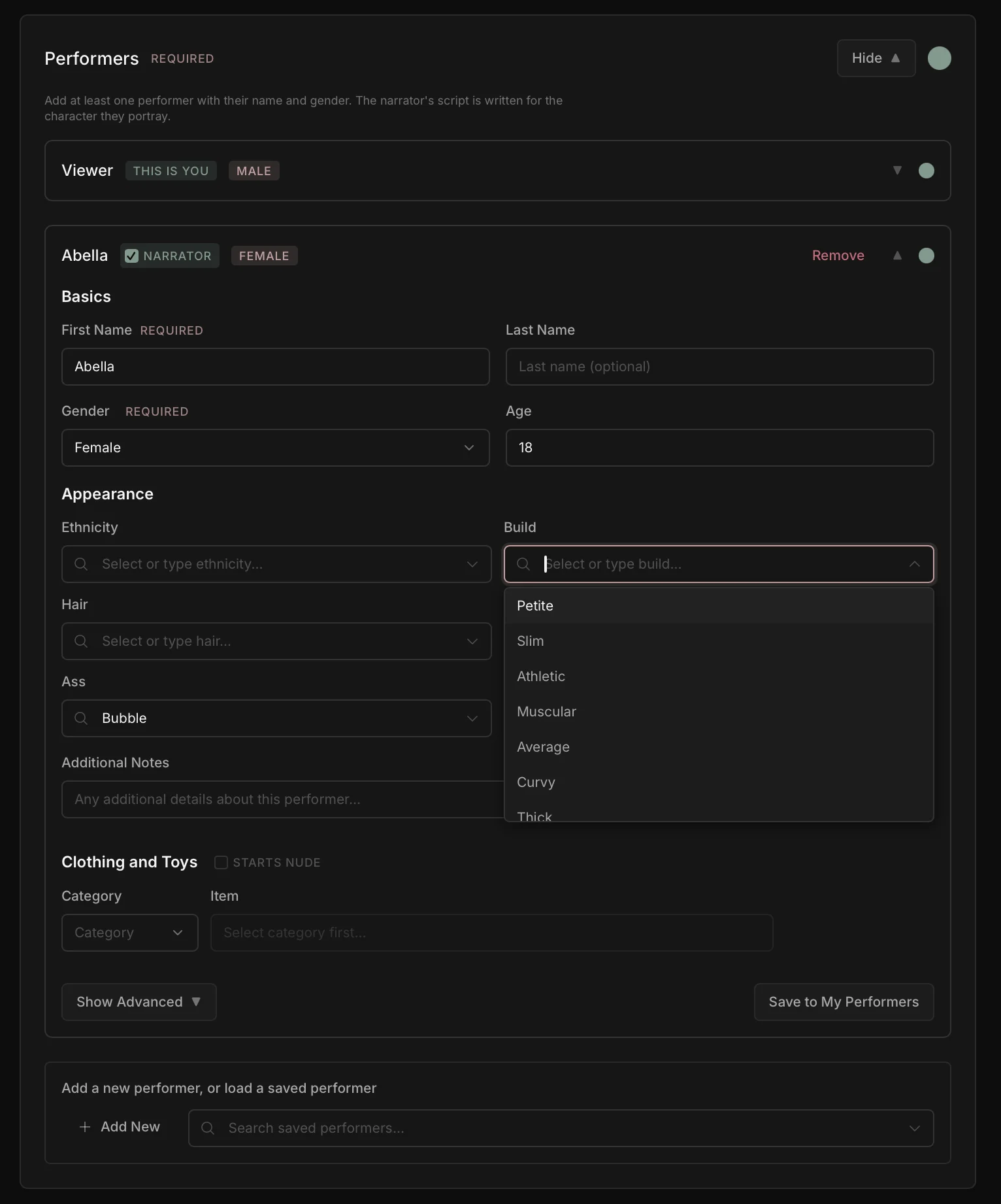Open the Ethnicity dropdown chevron

pos(472,564)
